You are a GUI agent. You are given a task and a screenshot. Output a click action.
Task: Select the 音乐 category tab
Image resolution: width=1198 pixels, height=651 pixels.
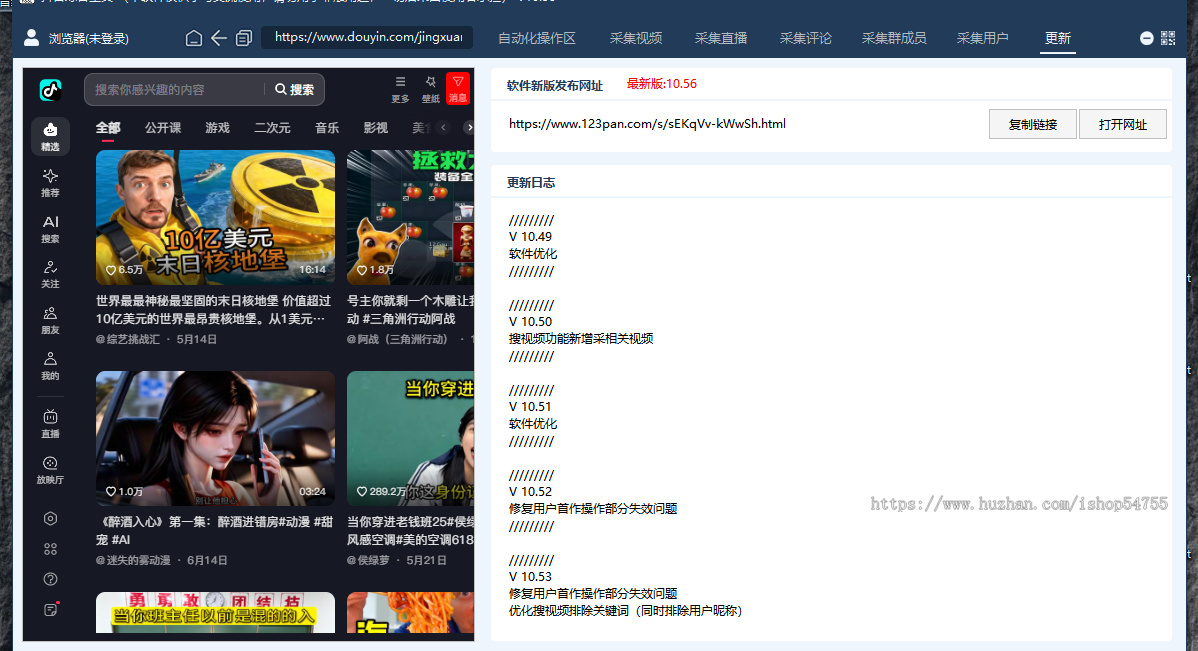coord(326,128)
